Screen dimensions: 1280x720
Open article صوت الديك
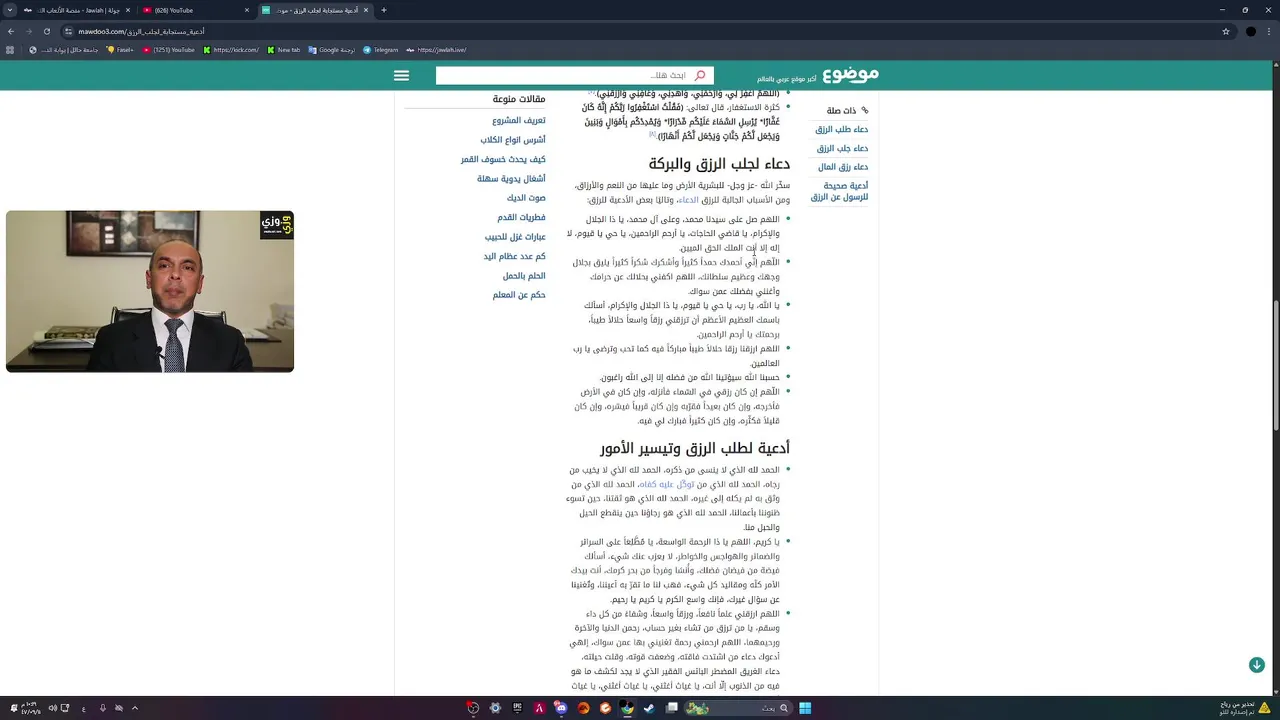click(x=526, y=198)
